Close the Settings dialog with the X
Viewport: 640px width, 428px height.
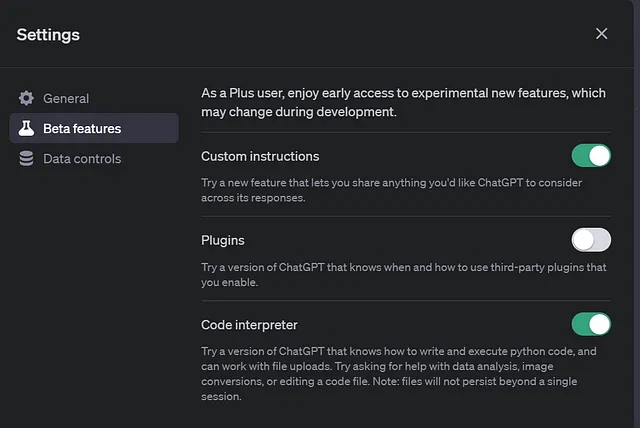[x=601, y=34]
